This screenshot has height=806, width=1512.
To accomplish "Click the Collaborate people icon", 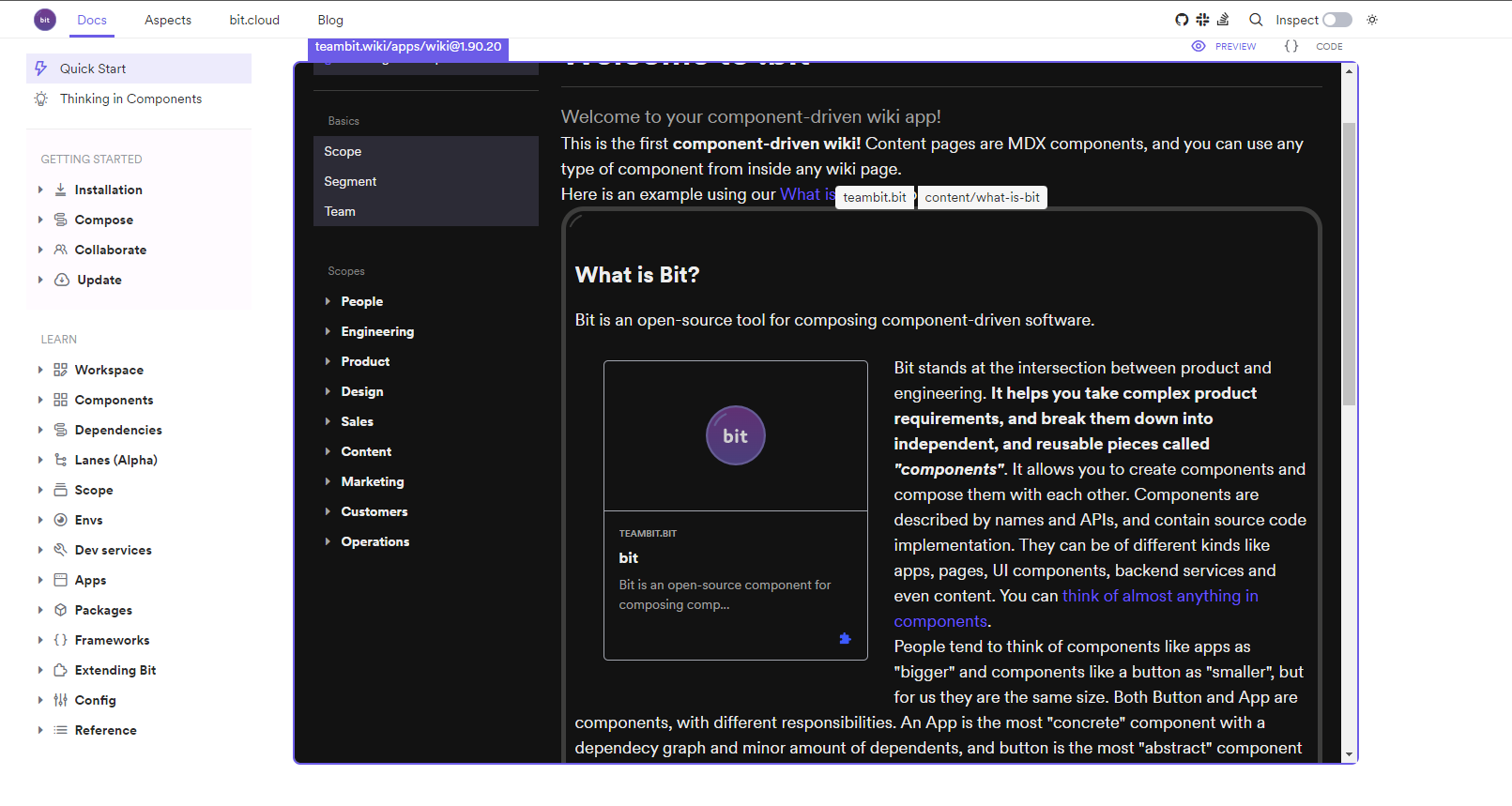I will click(60, 250).
